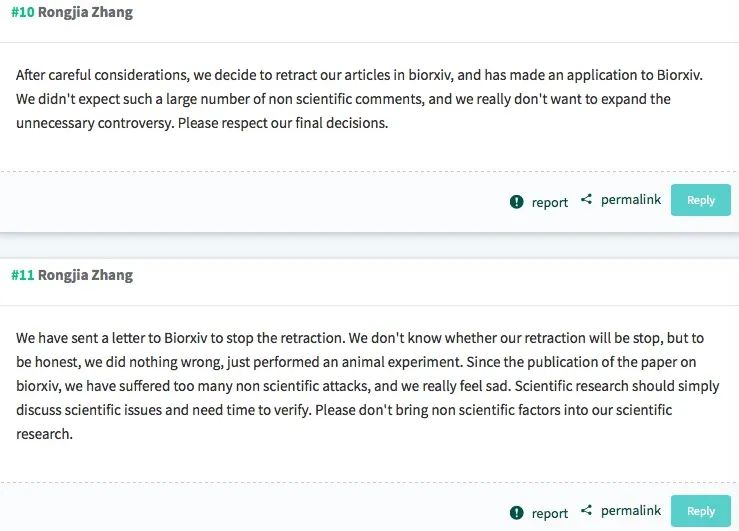
Task: Open the permalink text link for comment #10
Action: coord(630,200)
